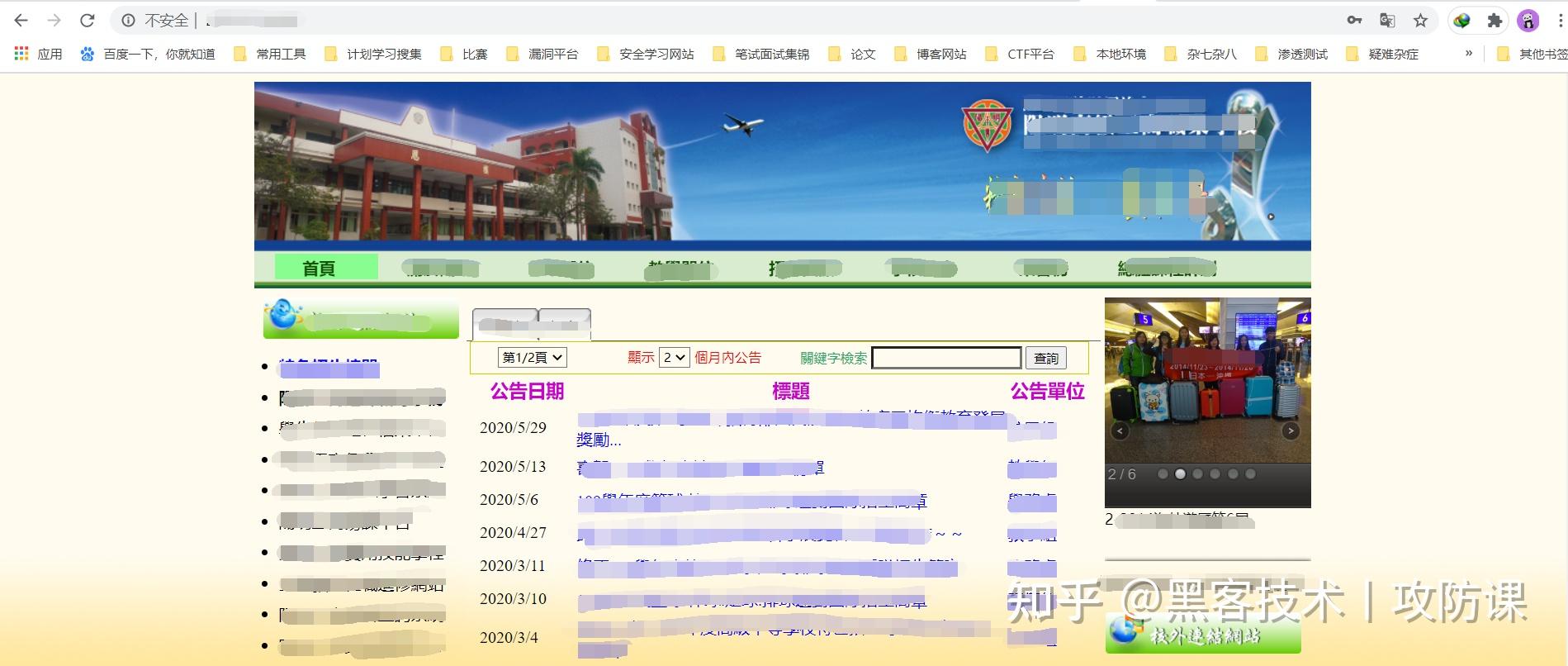
Task: Open the announcement dated 2020/3/11
Action: click(x=767, y=567)
